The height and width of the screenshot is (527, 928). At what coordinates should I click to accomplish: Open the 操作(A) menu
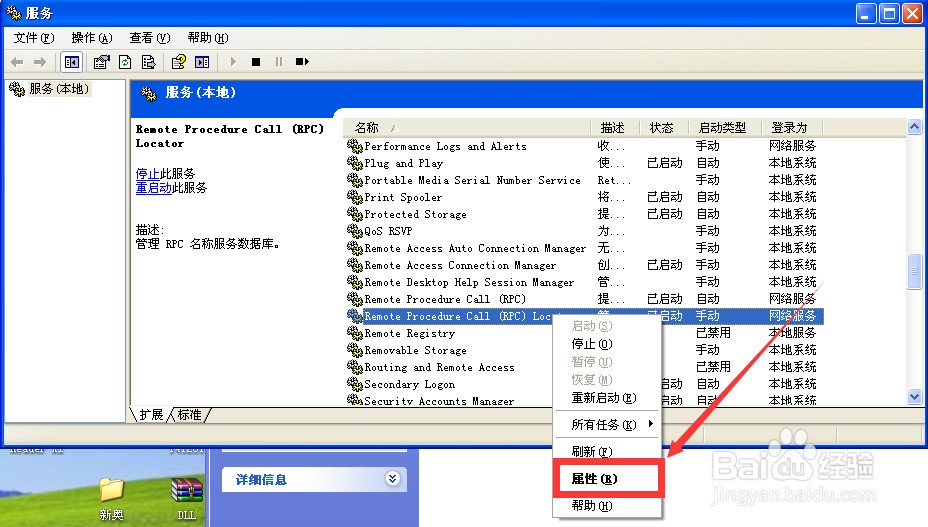point(92,38)
